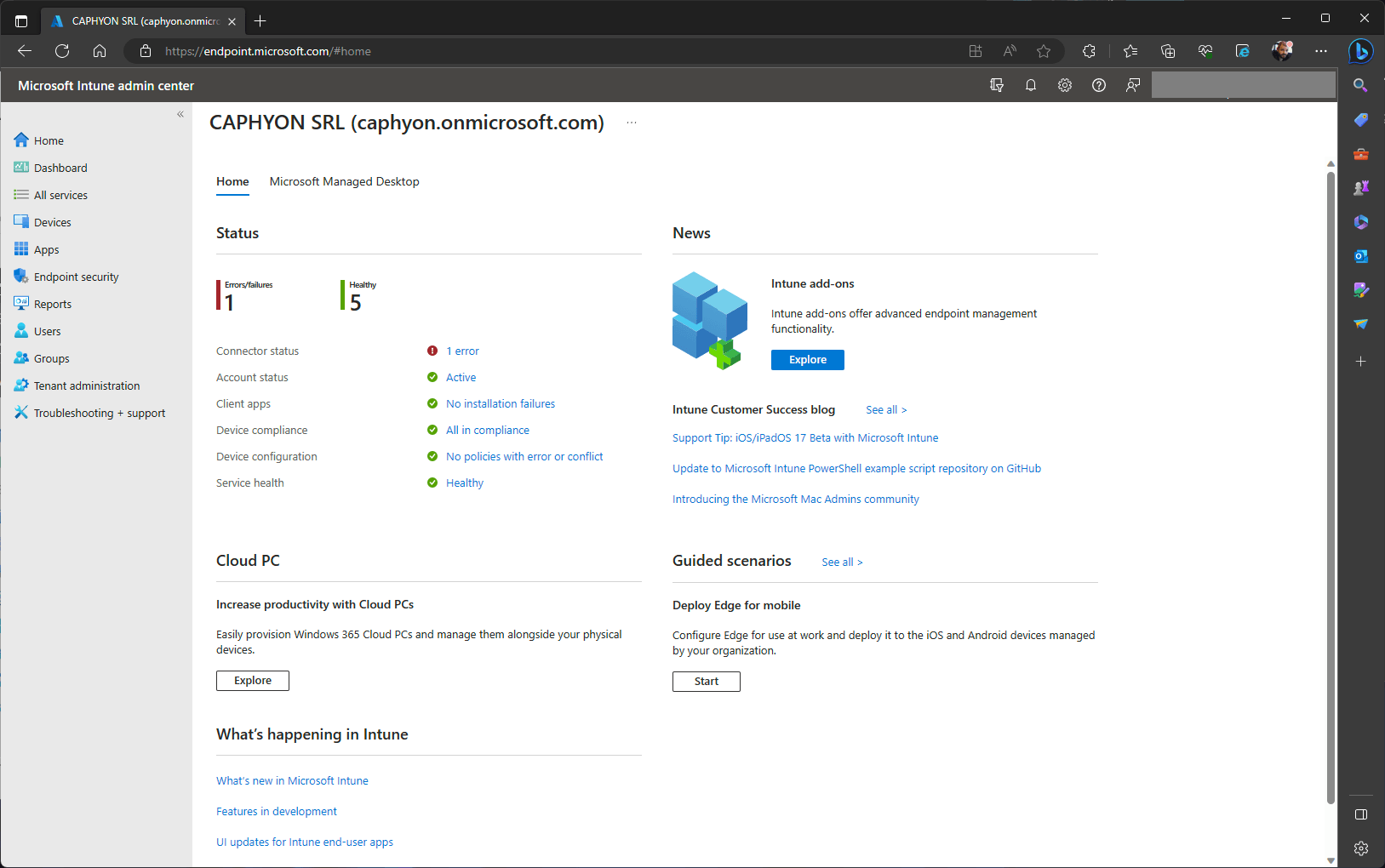Viewport: 1385px width, 868px height.
Task: Open Edge Settings and more menu
Action: click(1321, 51)
